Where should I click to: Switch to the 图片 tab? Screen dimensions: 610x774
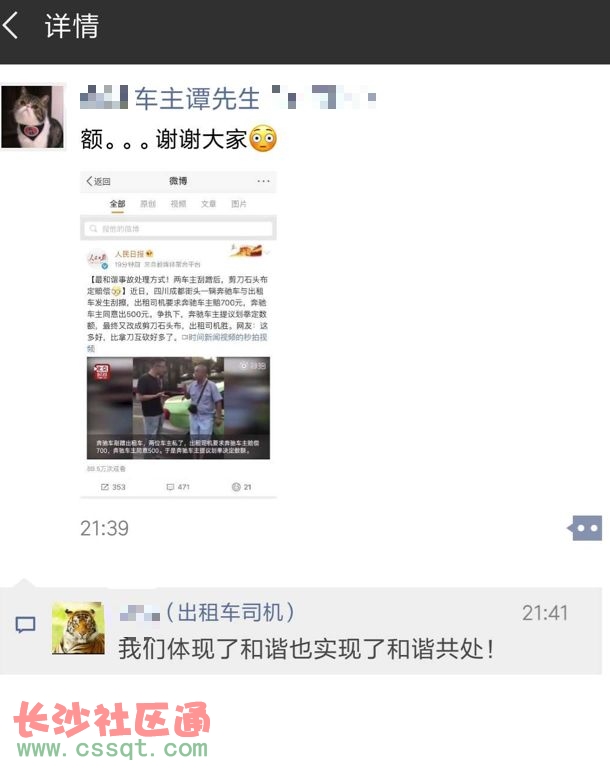[x=239, y=204]
